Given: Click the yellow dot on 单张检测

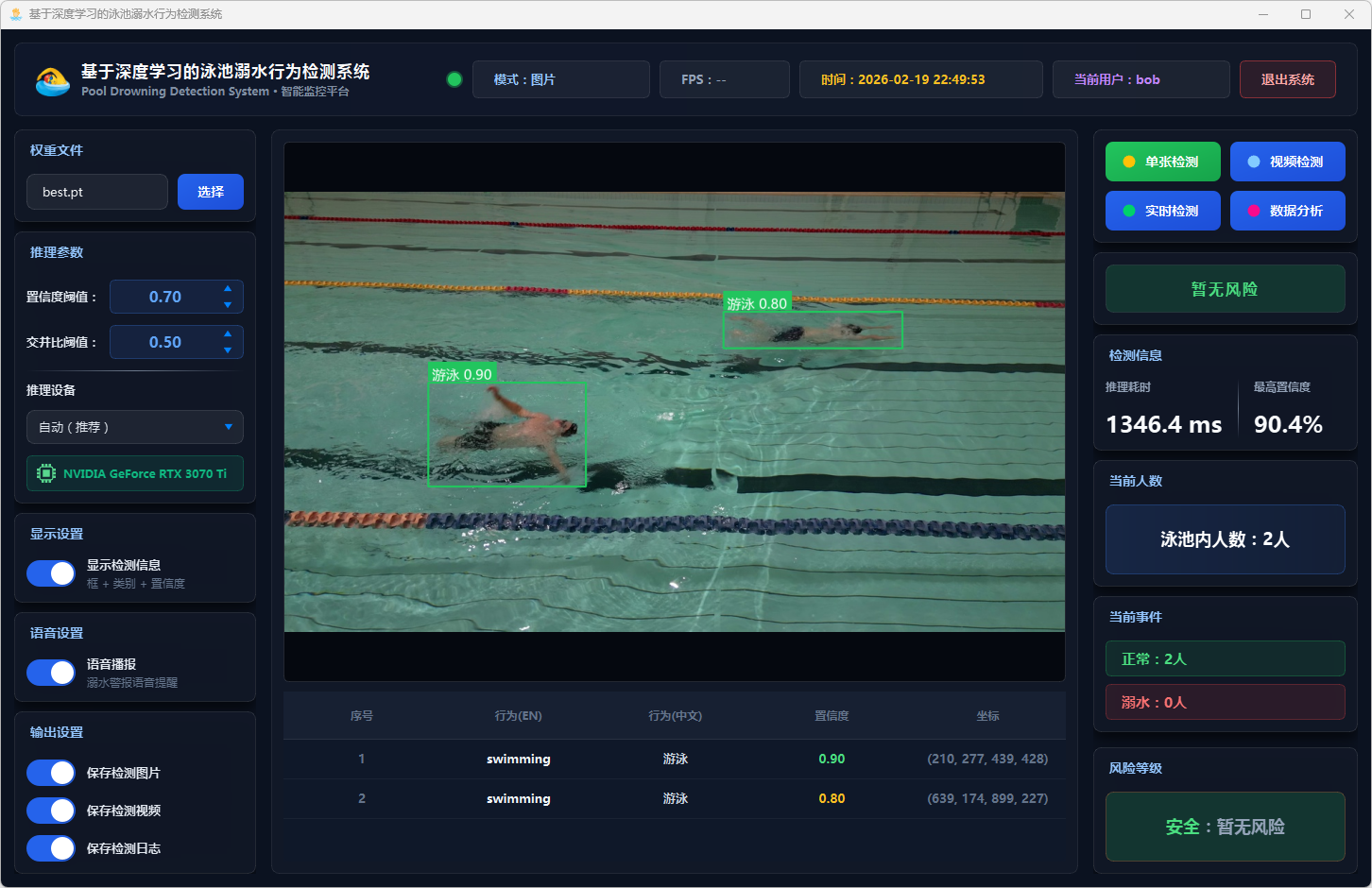Looking at the screenshot, I should pos(1128,162).
